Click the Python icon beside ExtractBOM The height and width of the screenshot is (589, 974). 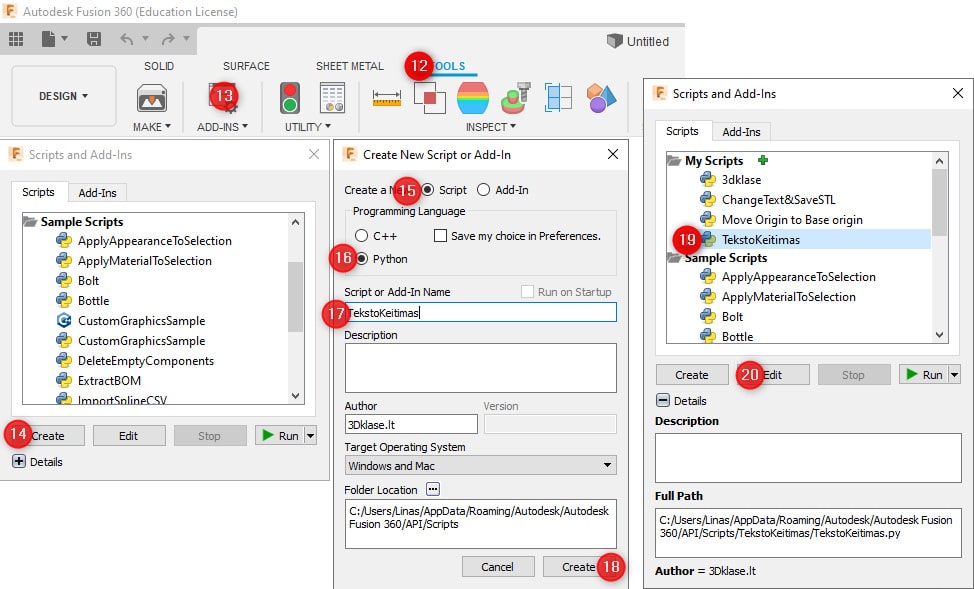click(63, 381)
